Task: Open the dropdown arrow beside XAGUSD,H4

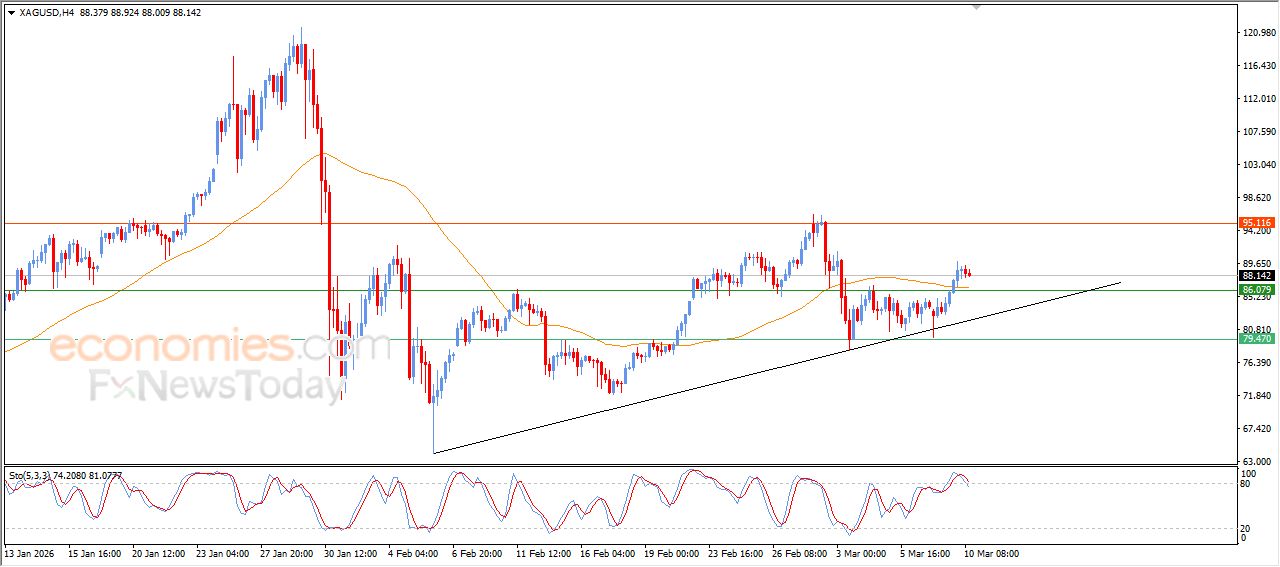Action: click(x=11, y=13)
